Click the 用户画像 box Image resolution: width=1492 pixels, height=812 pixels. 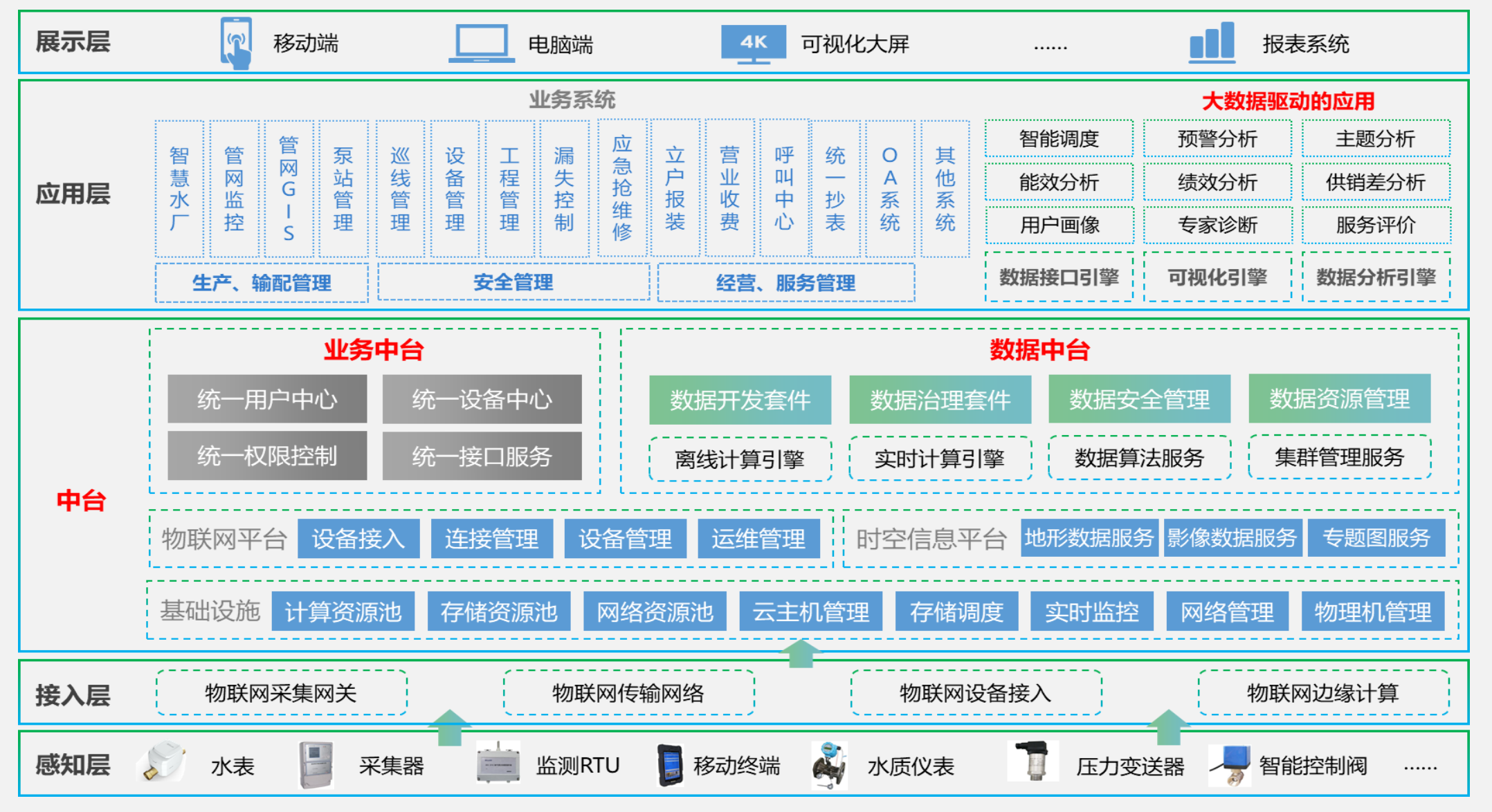(x=1059, y=225)
